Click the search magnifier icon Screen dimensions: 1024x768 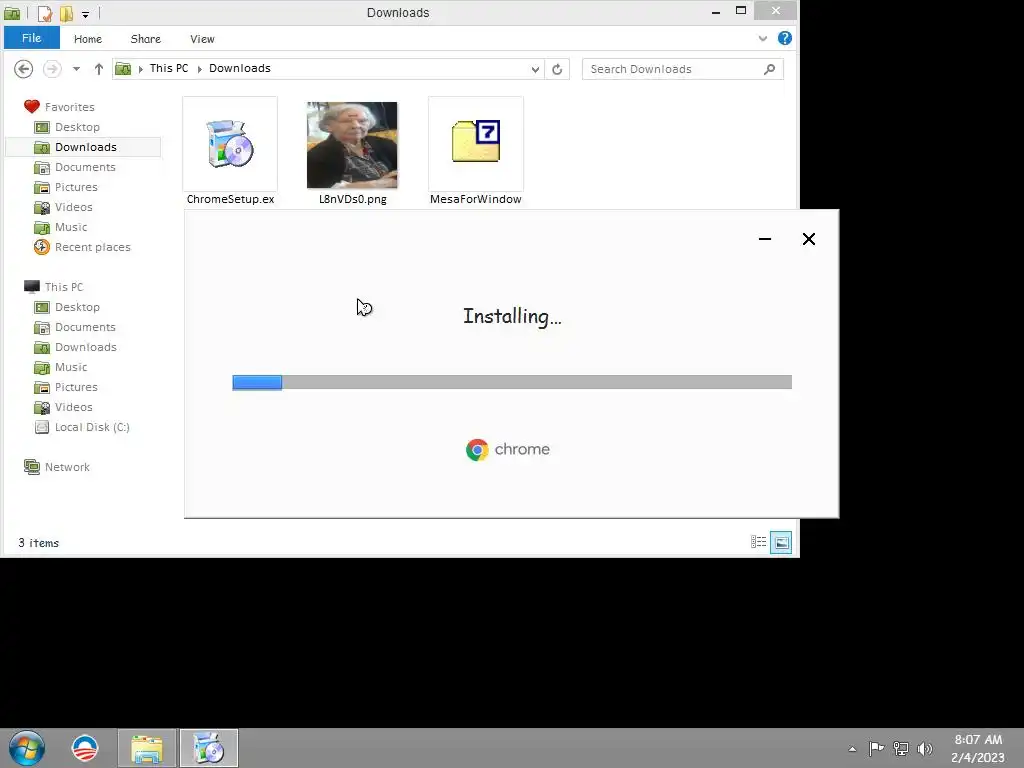(769, 69)
